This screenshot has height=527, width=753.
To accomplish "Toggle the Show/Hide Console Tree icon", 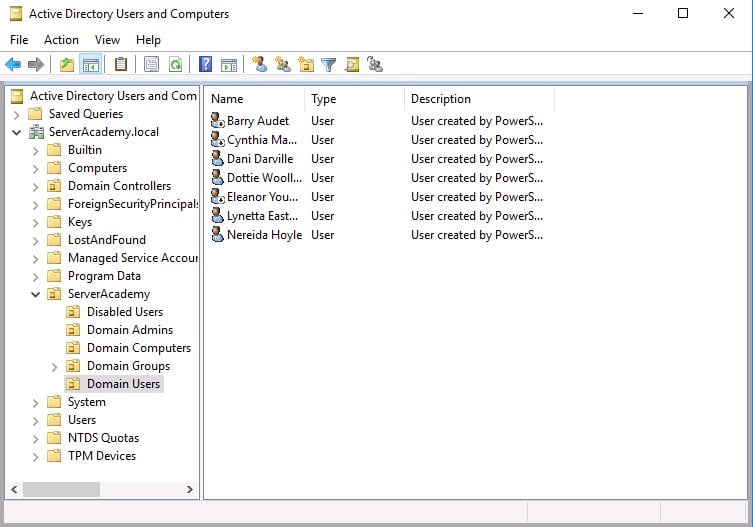I will 90,64.
